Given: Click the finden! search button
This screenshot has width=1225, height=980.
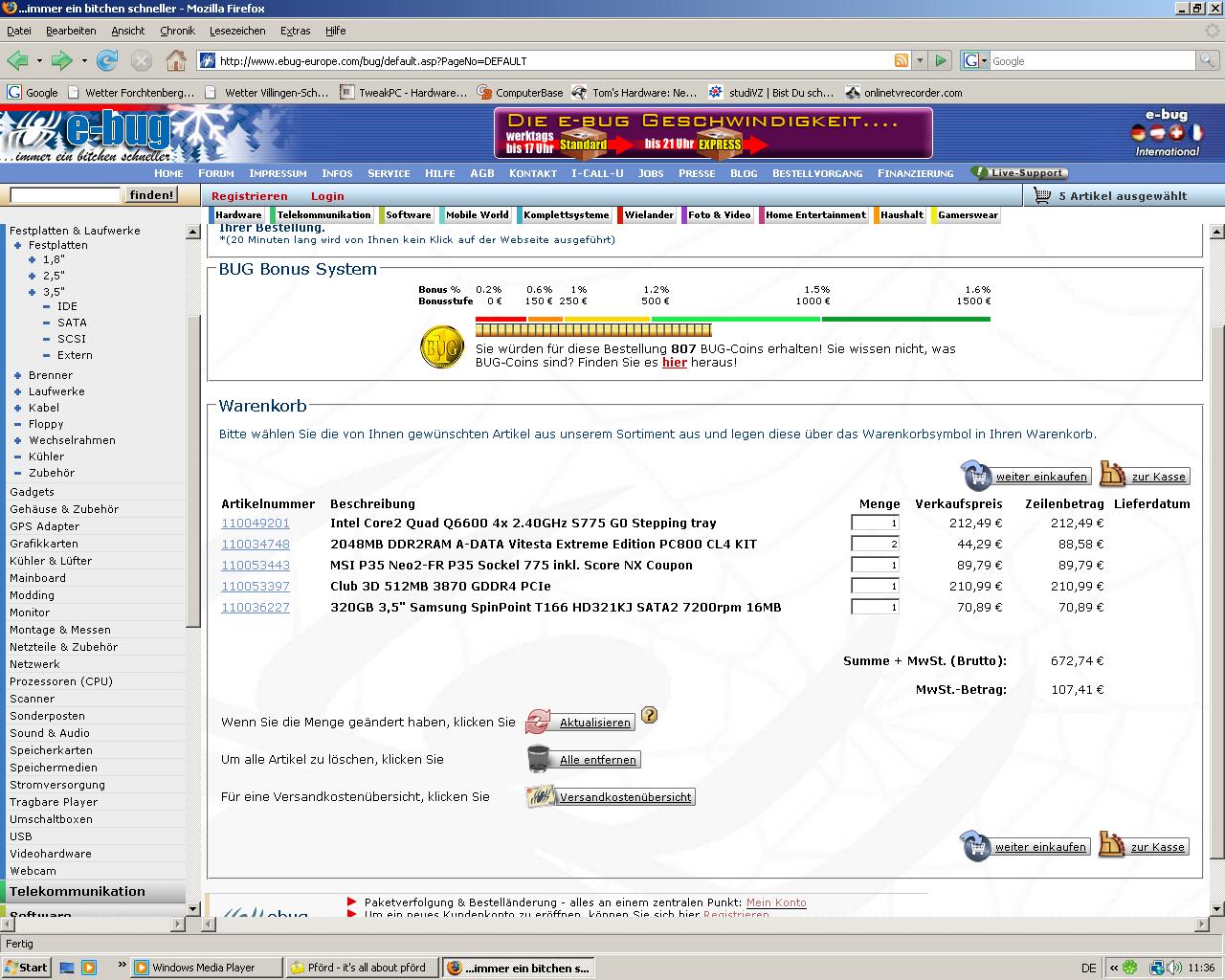Looking at the screenshot, I should click(x=151, y=195).
